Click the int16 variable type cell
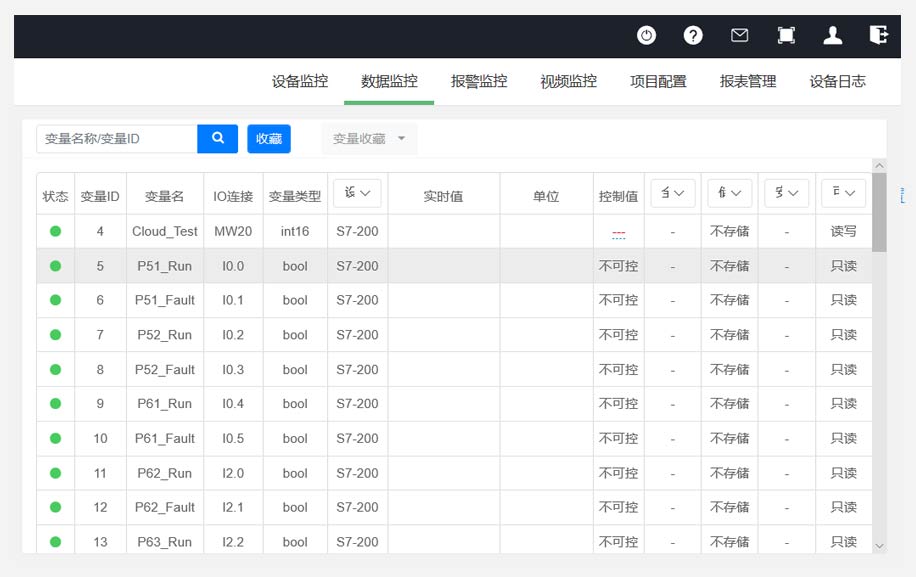916x577 pixels. click(x=295, y=231)
